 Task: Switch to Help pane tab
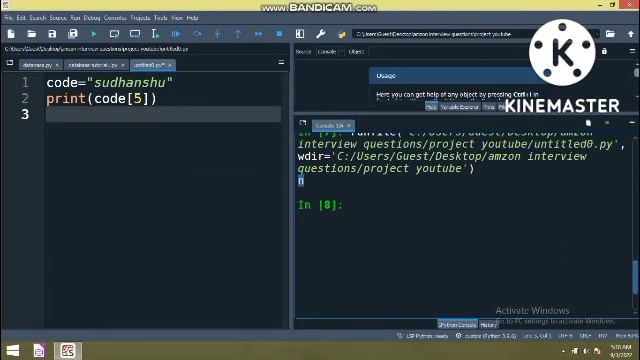[x=431, y=107]
